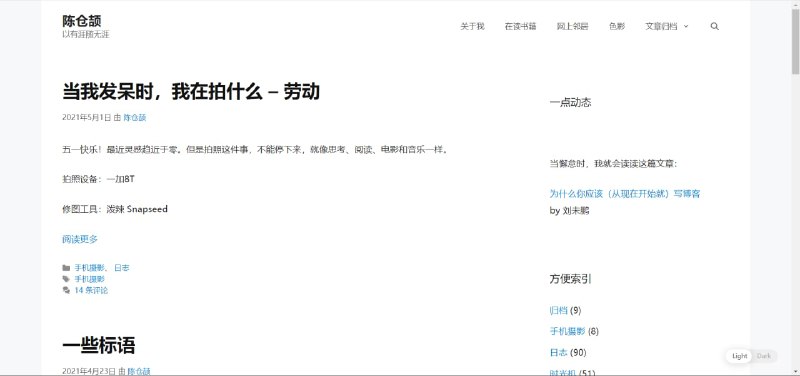The width and height of the screenshot is (800, 376).
Task: Click the site title 陈仓颉 in header
Action: tap(82, 21)
